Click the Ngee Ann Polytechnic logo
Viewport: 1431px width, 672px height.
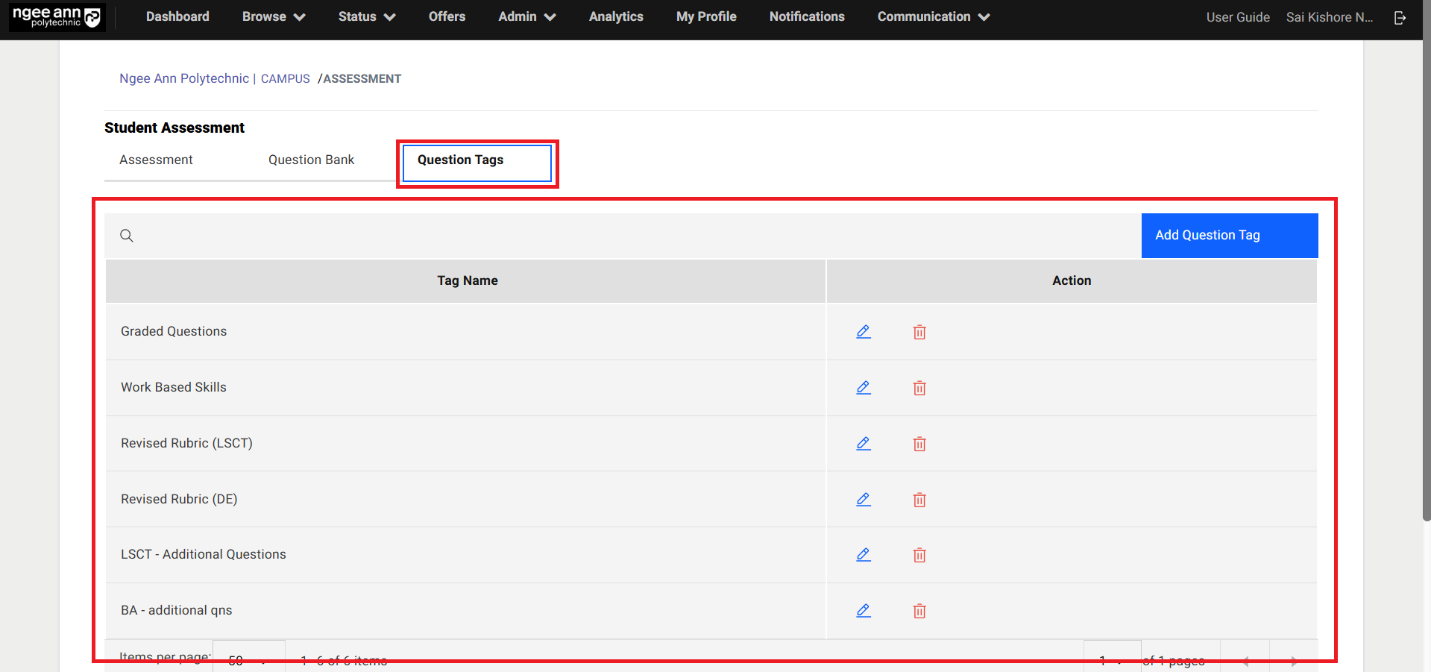[57, 17]
